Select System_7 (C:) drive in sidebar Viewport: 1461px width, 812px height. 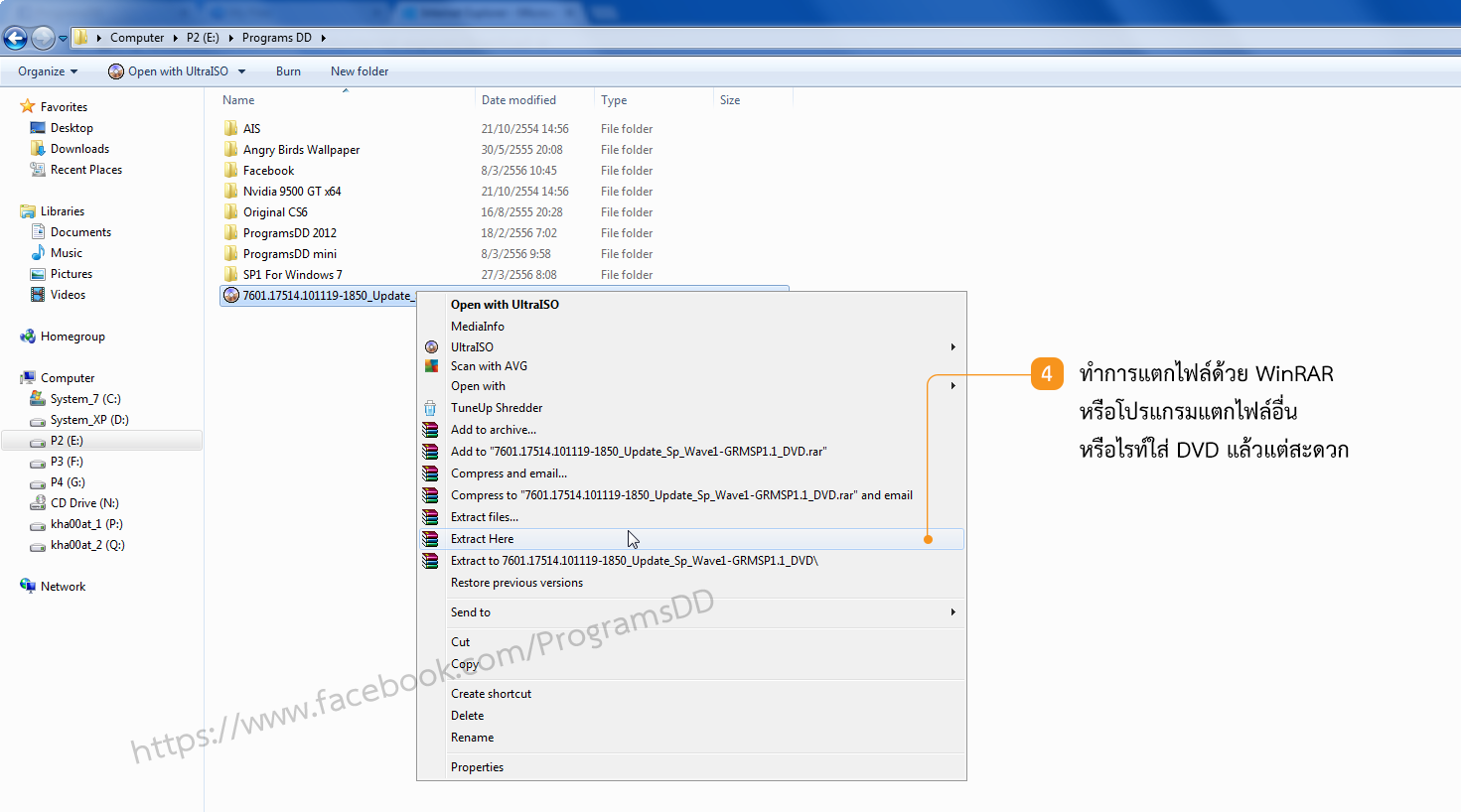coord(84,399)
